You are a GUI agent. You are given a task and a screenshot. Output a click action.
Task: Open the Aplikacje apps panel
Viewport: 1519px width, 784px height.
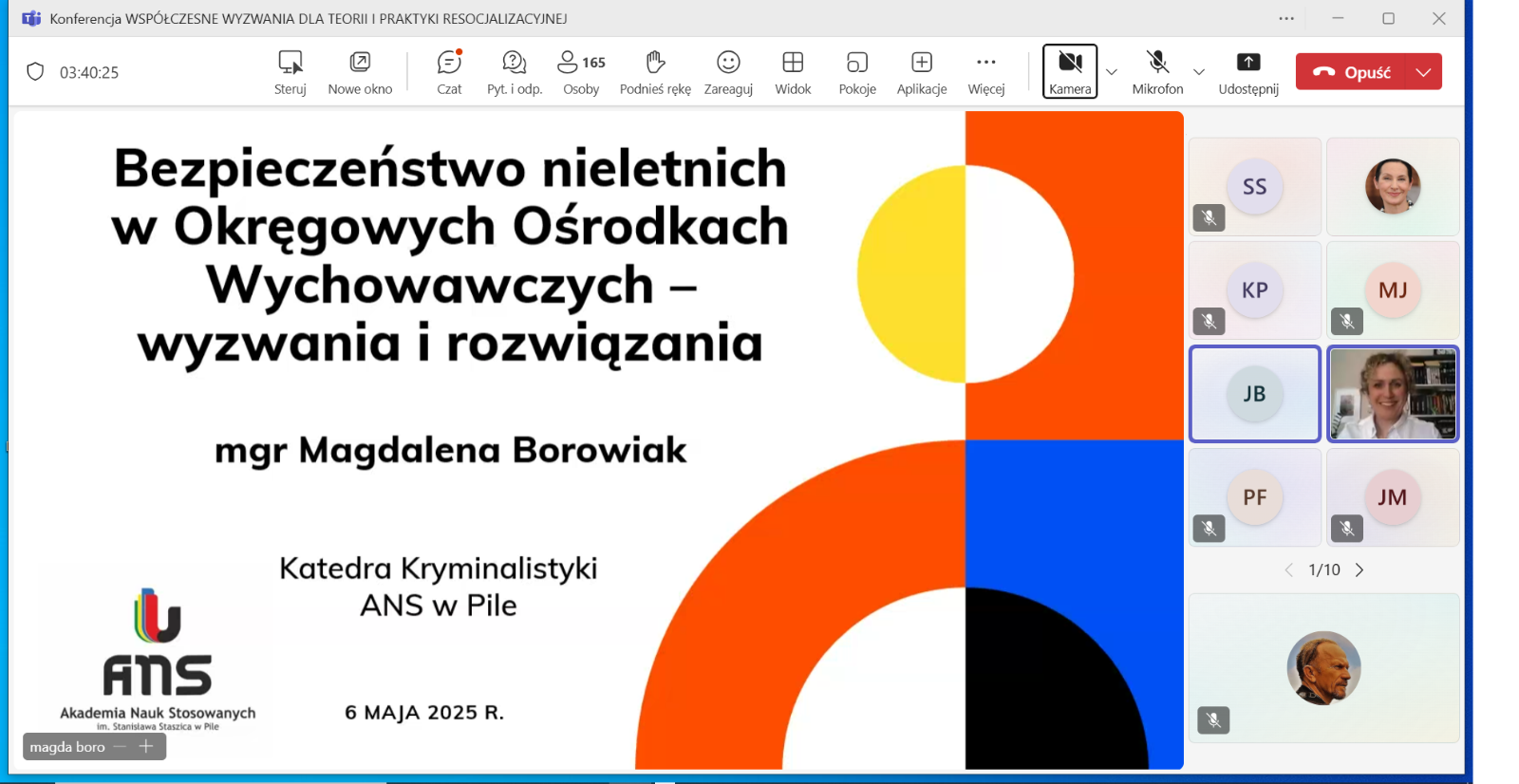[x=922, y=72]
